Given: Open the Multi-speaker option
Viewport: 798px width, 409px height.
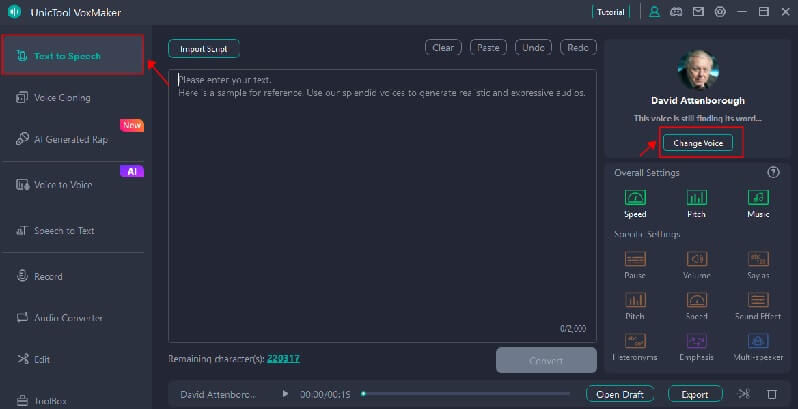Looking at the screenshot, I should tap(758, 342).
